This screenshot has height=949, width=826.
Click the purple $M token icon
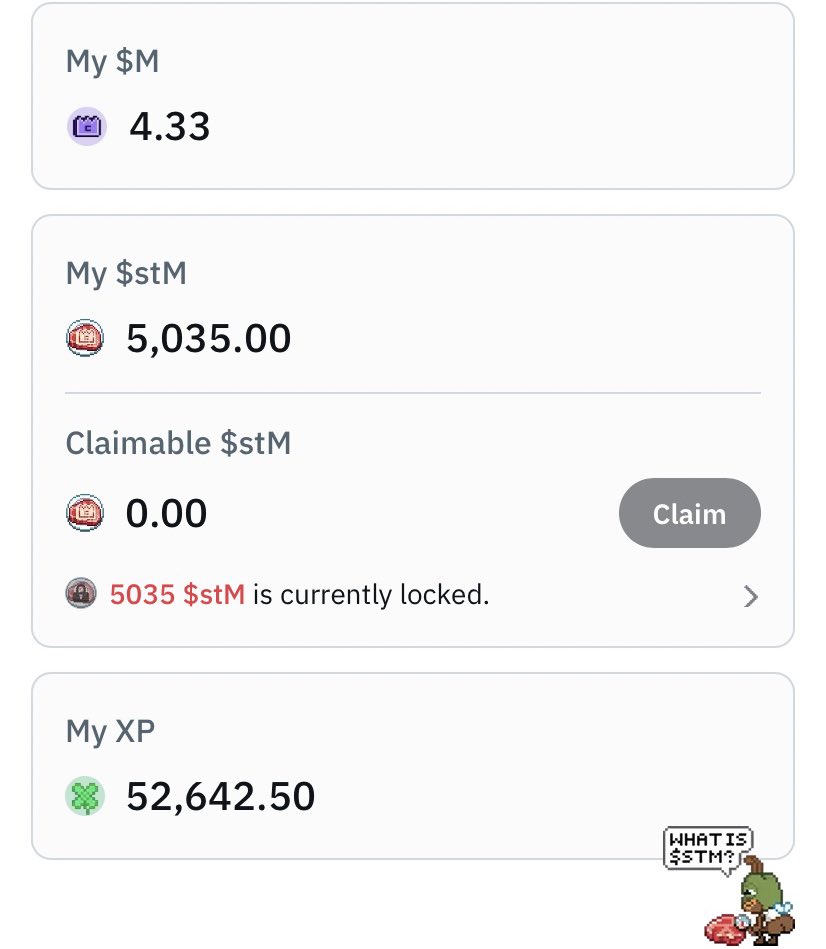87,126
